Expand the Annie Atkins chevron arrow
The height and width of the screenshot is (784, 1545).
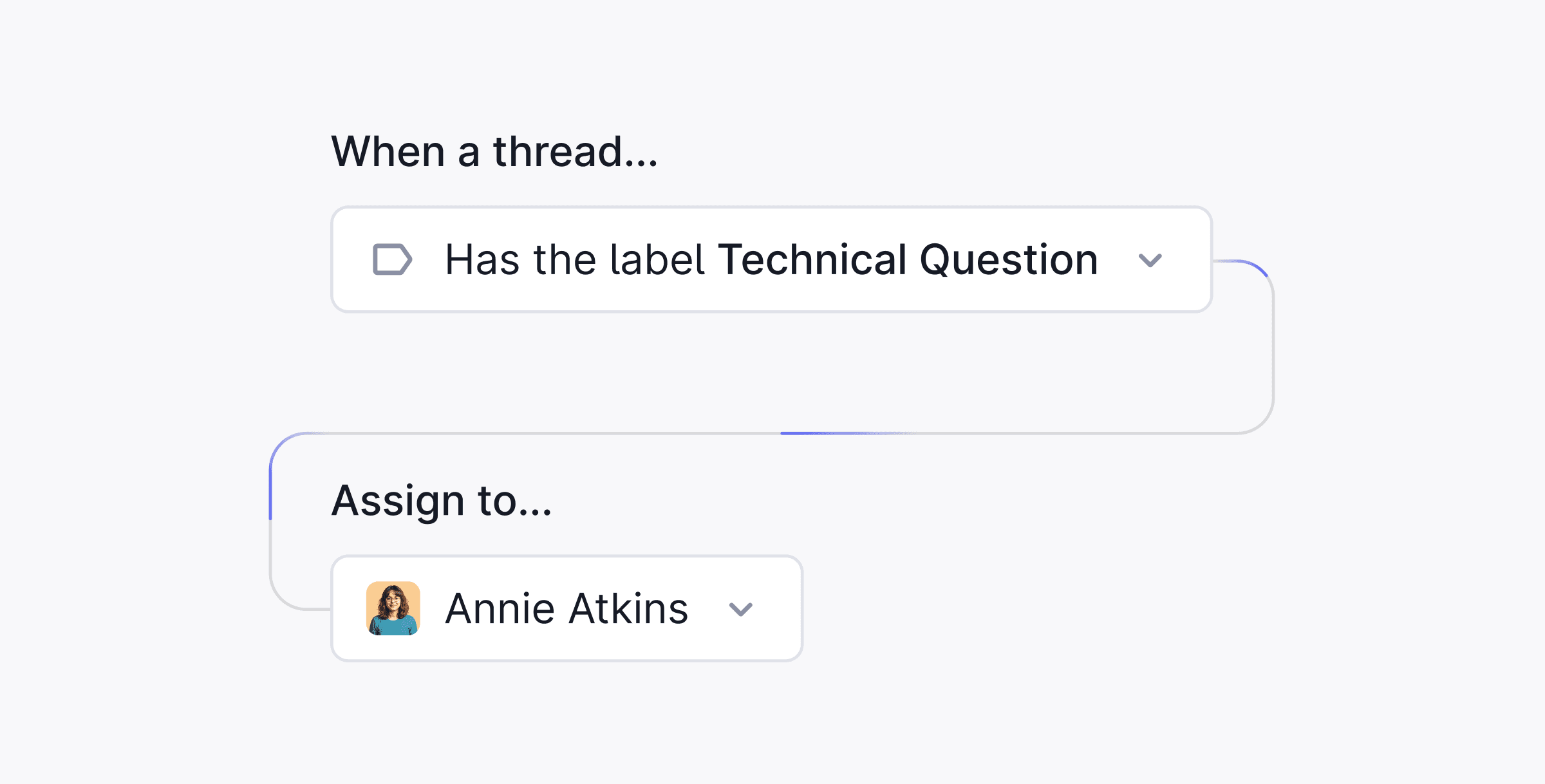[x=740, y=609]
